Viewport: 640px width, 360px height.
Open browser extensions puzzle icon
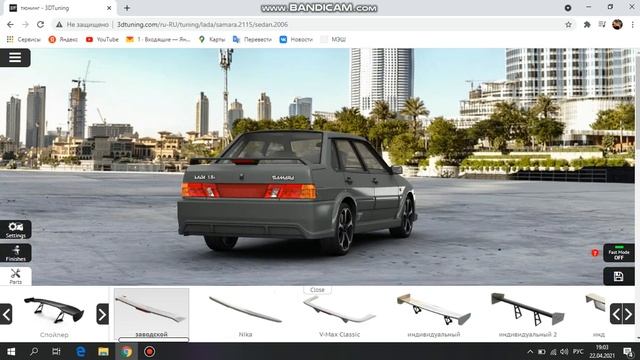[587, 24]
